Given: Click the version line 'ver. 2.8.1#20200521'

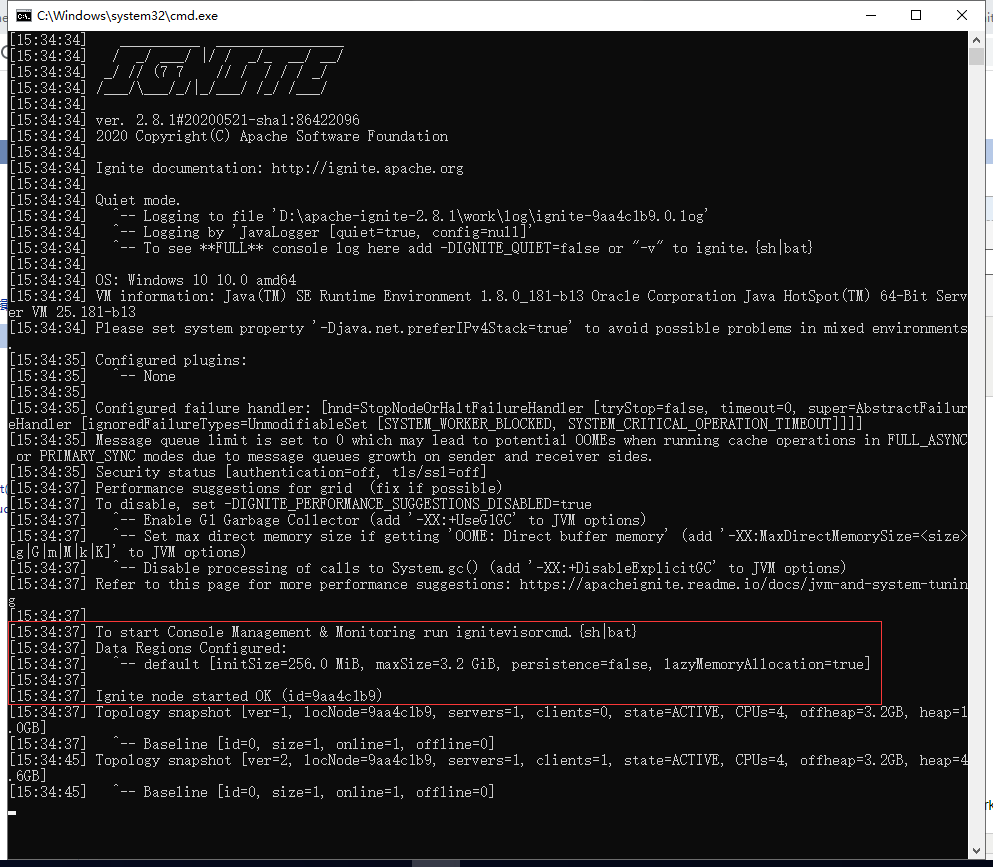Looking at the screenshot, I should 227,120.
